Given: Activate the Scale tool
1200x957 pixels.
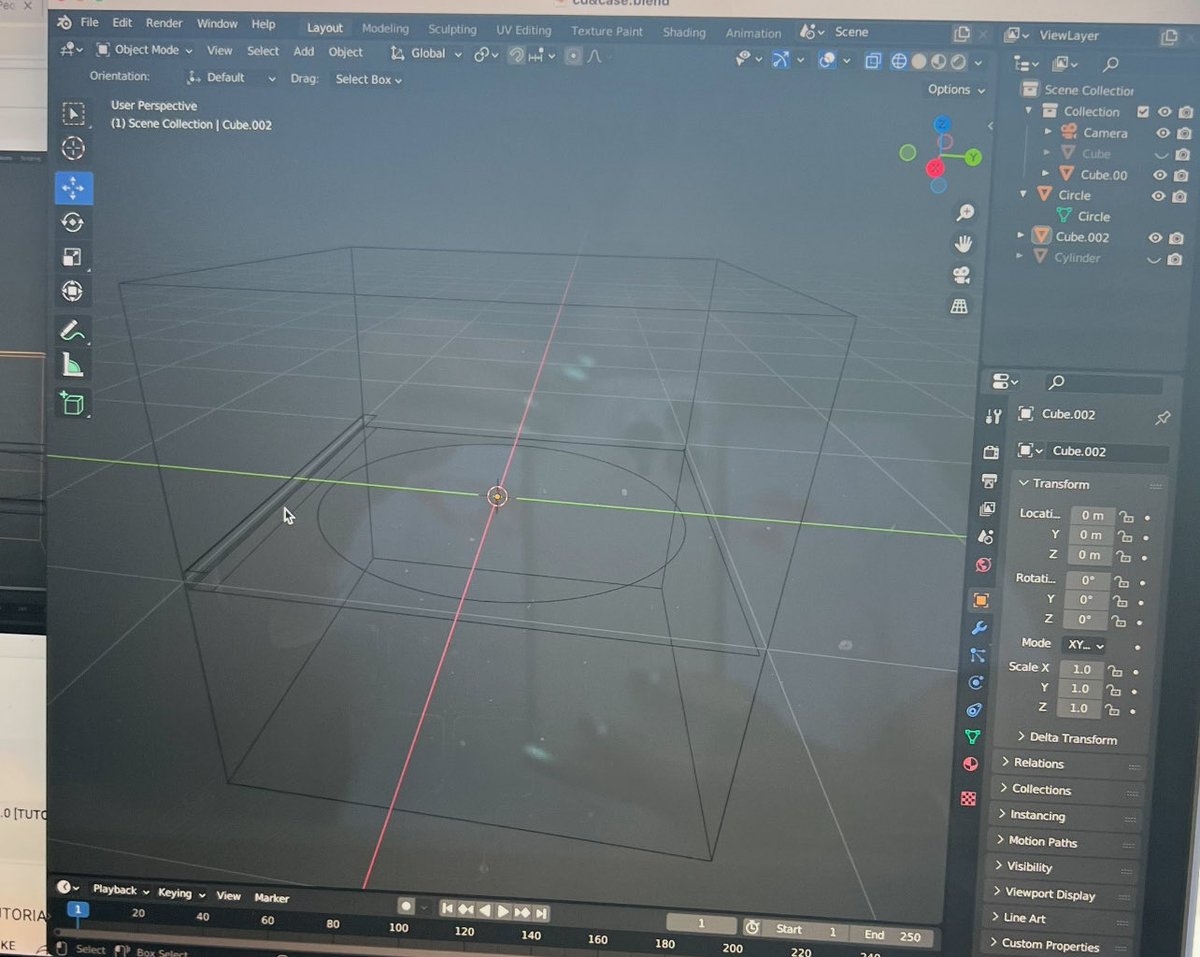Looking at the screenshot, I should coord(72,257).
